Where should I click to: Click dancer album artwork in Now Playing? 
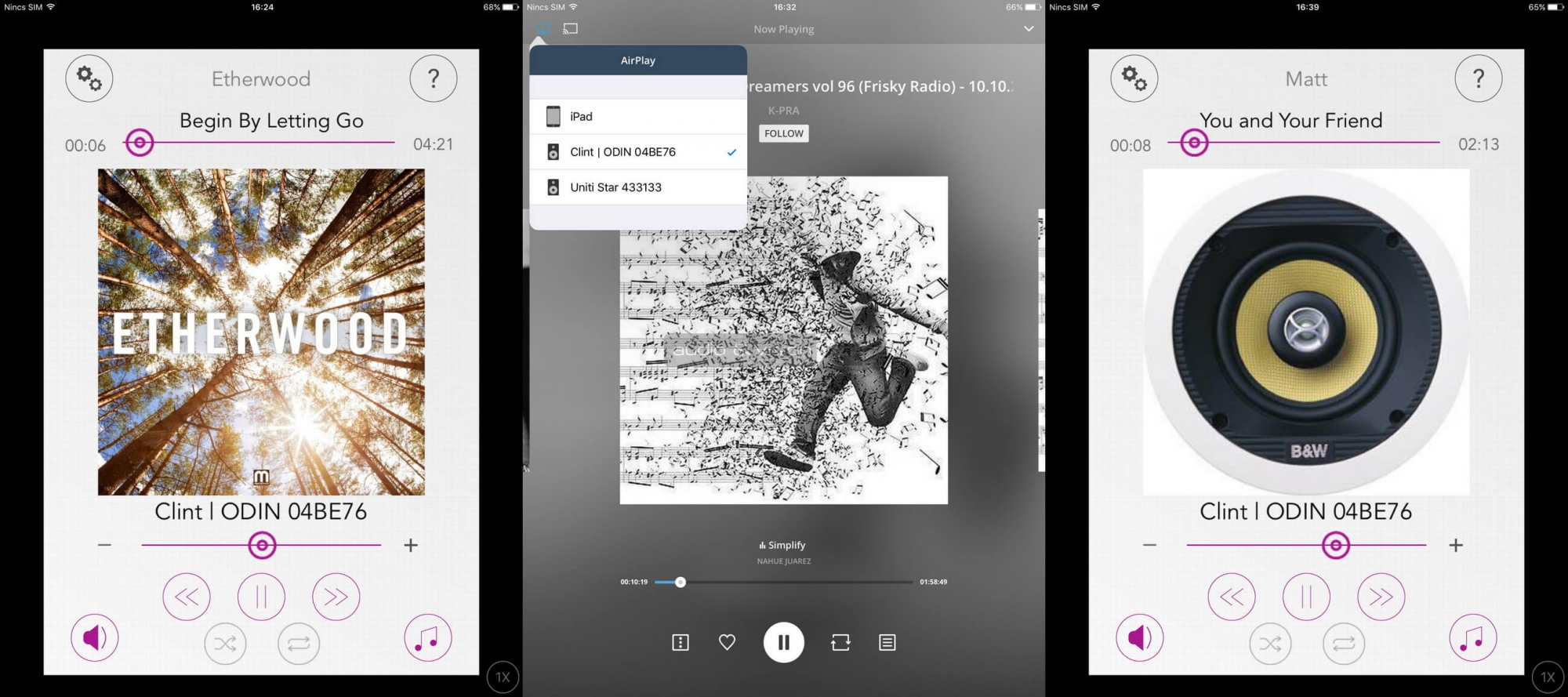784,340
